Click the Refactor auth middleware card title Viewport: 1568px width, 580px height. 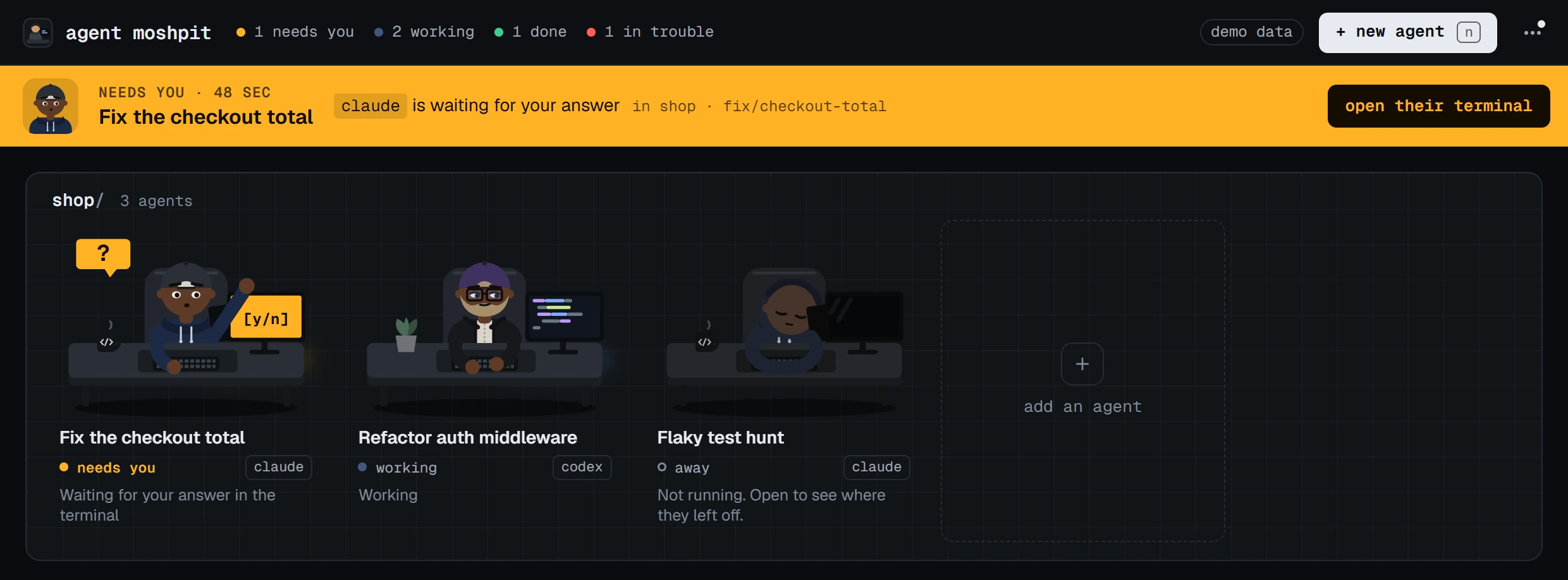tap(468, 437)
